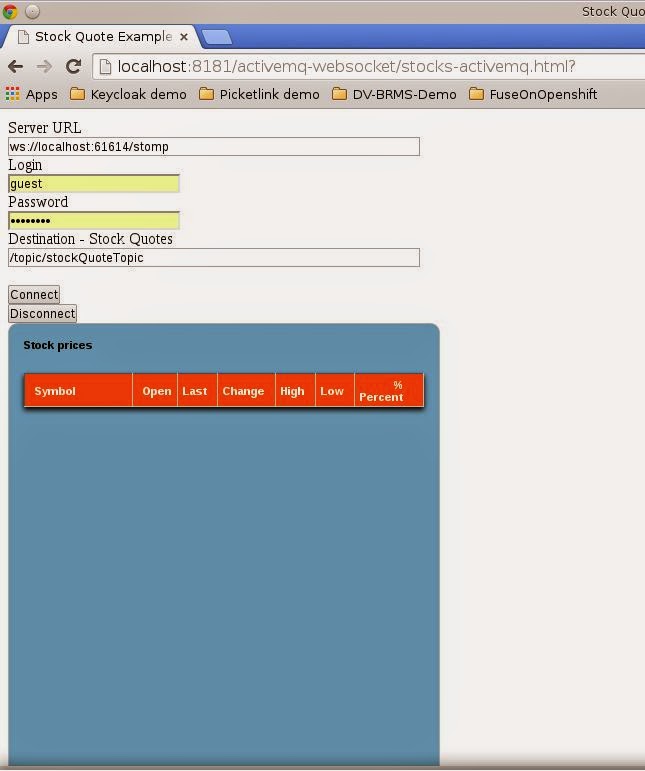The image size is (645, 771).
Task: Click the Destination - Stock Quotes label
Action: click(x=90, y=239)
